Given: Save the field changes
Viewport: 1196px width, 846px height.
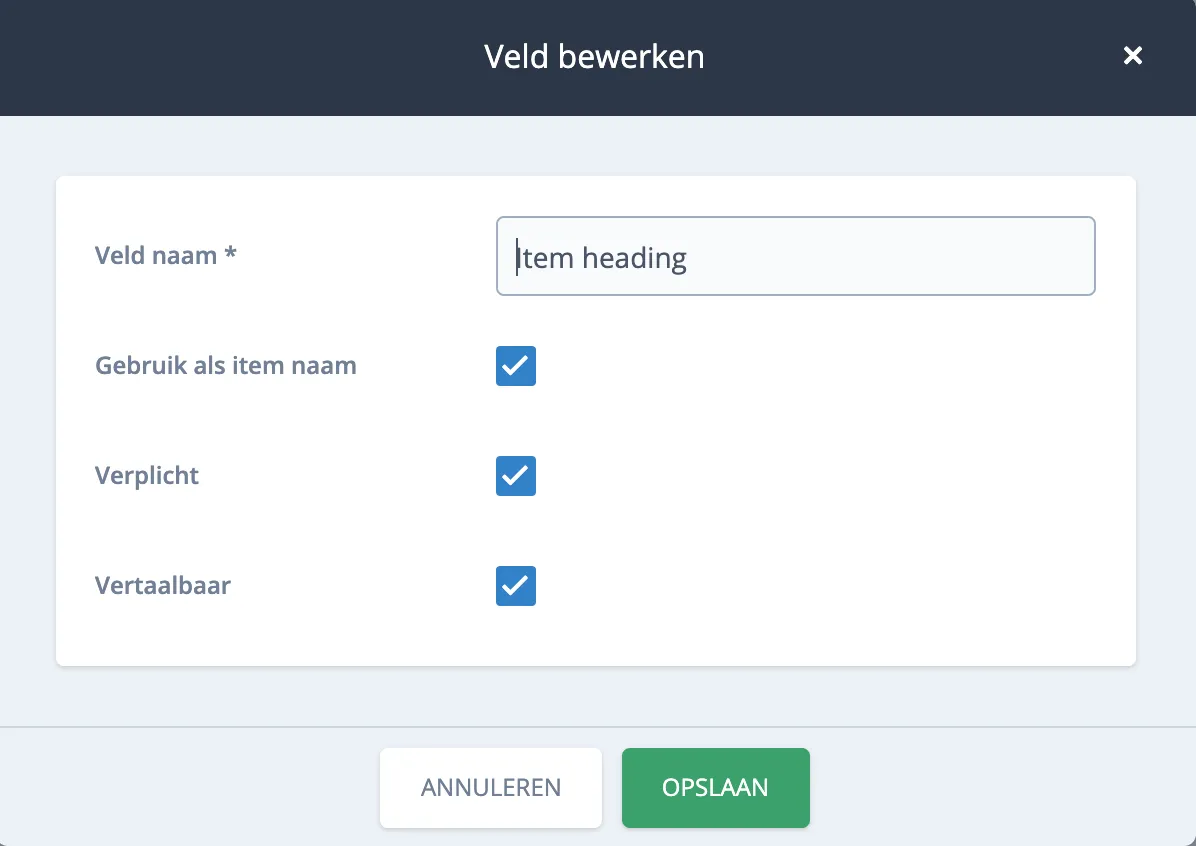Looking at the screenshot, I should click(715, 788).
